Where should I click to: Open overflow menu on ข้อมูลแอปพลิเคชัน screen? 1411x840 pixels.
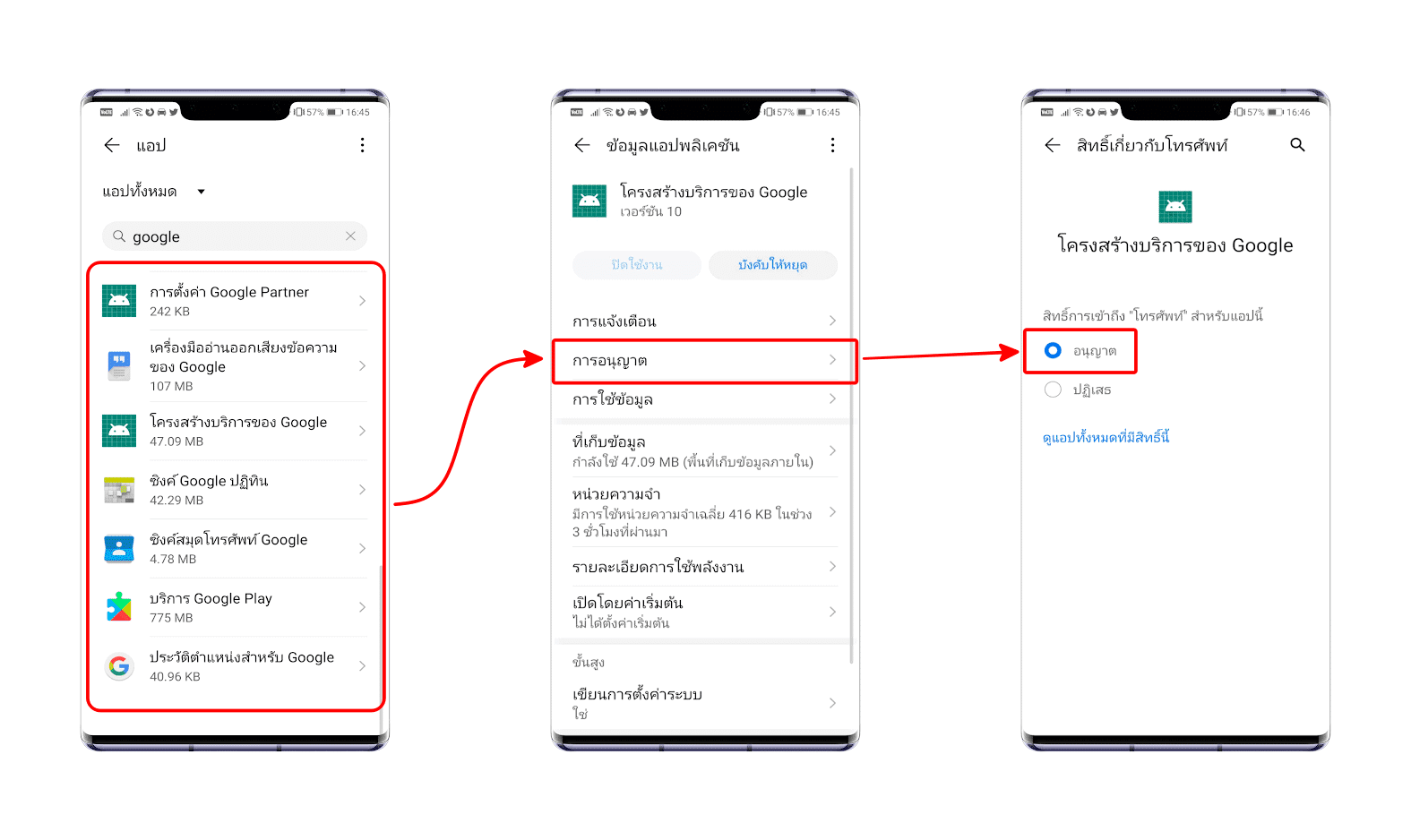coord(832,145)
